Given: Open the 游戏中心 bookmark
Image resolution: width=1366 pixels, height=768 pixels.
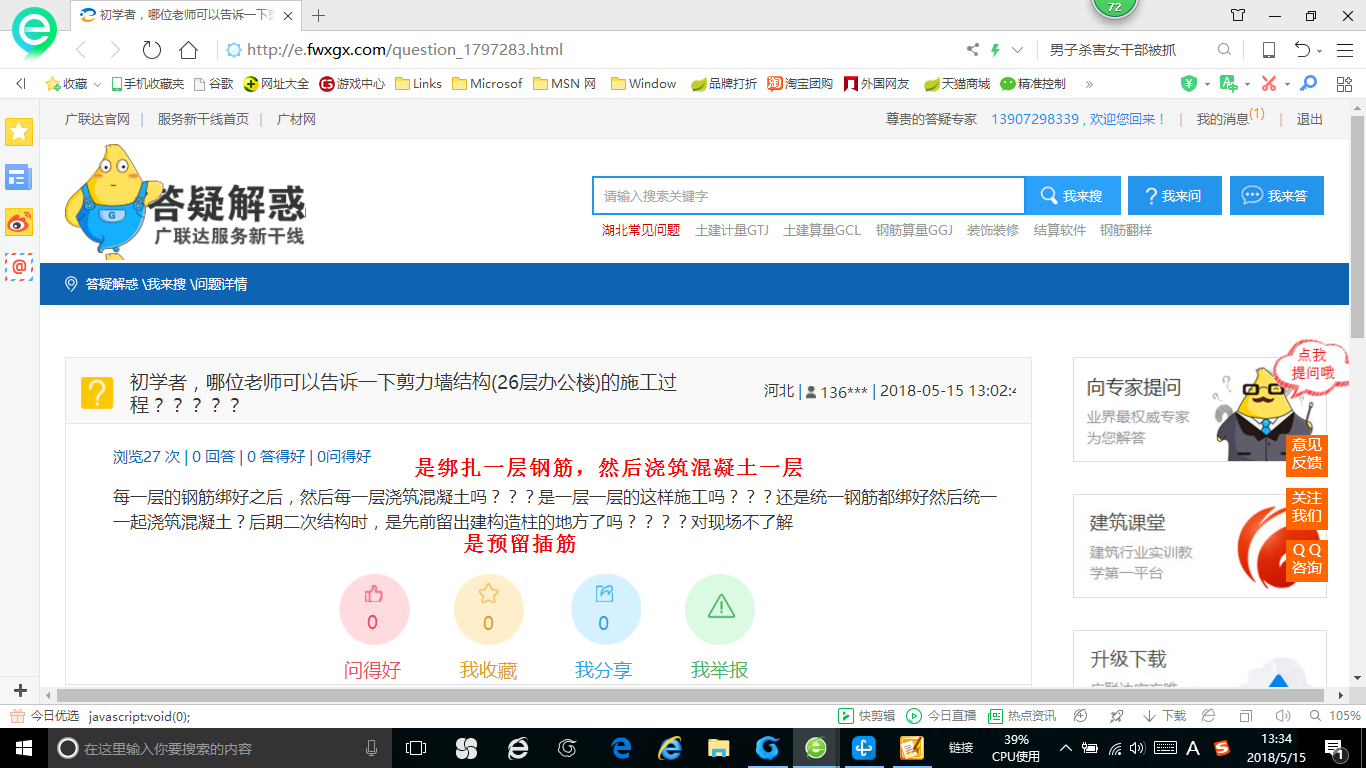Looking at the screenshot, I should pos(352,84).
